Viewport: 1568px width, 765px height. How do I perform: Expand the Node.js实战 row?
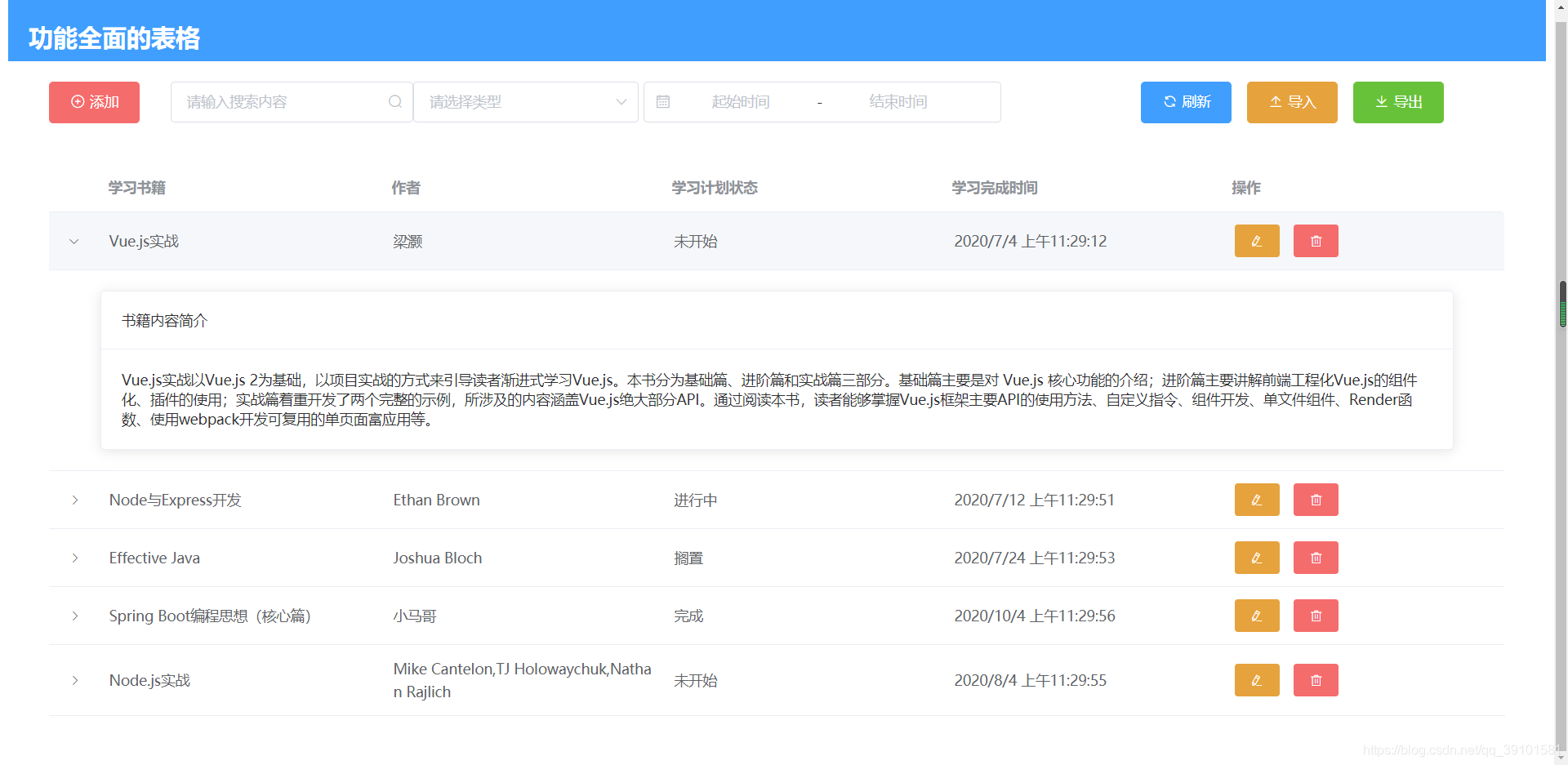74,680
